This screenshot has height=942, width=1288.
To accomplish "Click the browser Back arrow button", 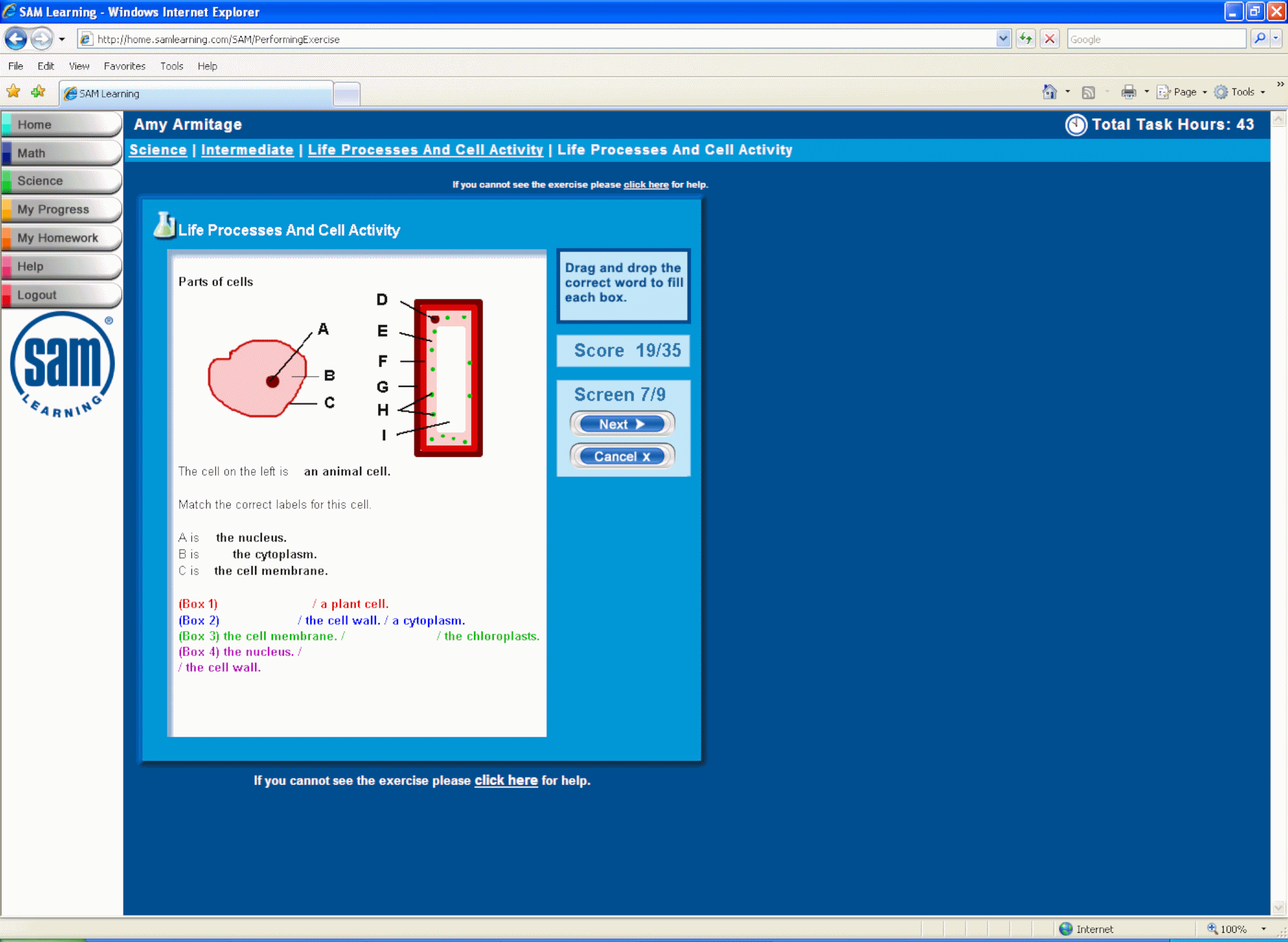I will coord(16,39).
